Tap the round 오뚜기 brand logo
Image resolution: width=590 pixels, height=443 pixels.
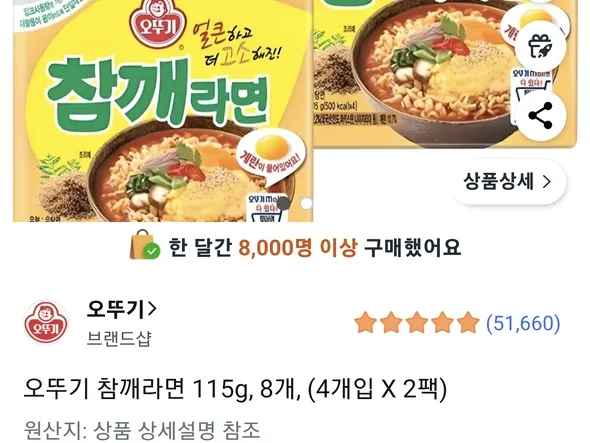[x=46, y=323]
